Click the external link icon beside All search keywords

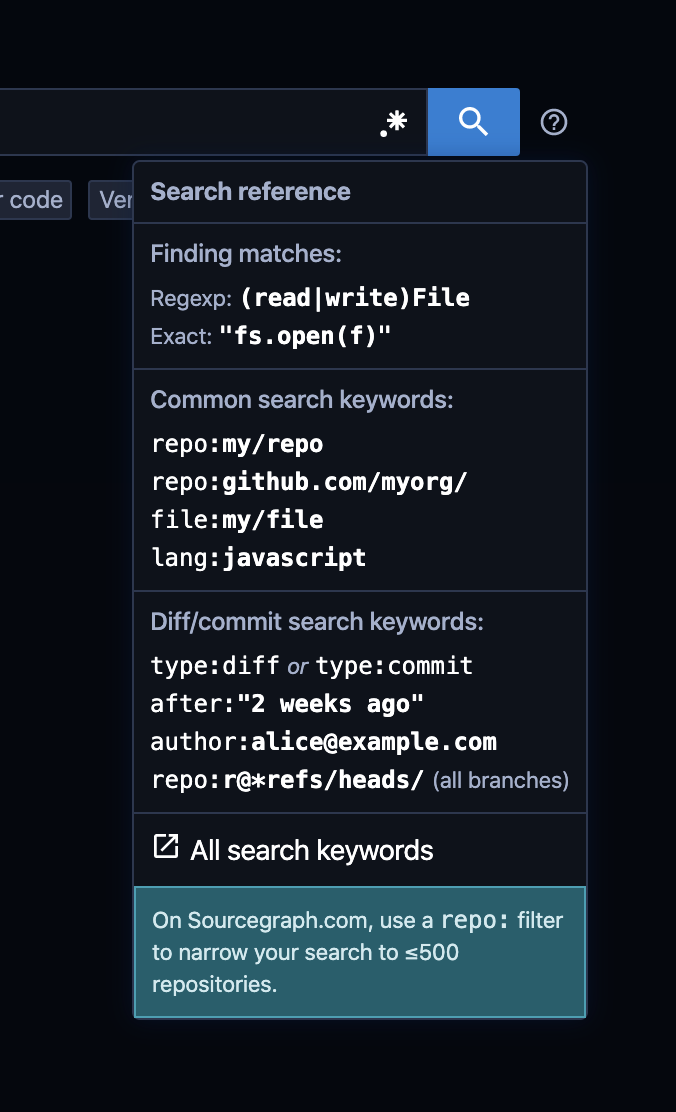point(166,847)
